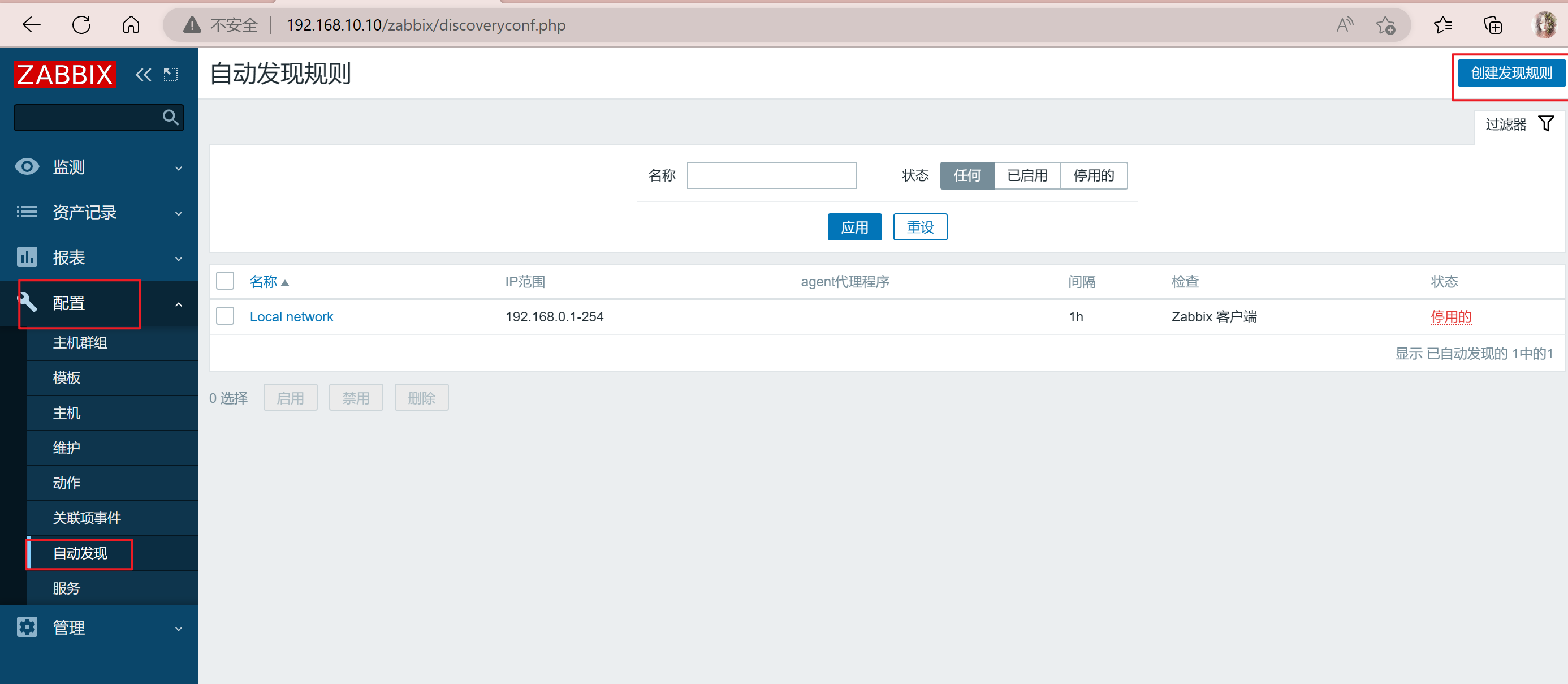Viewport: 1568px width, 684px height.
Task: Click 创建发现规则 button
Action: point(1511,73)
